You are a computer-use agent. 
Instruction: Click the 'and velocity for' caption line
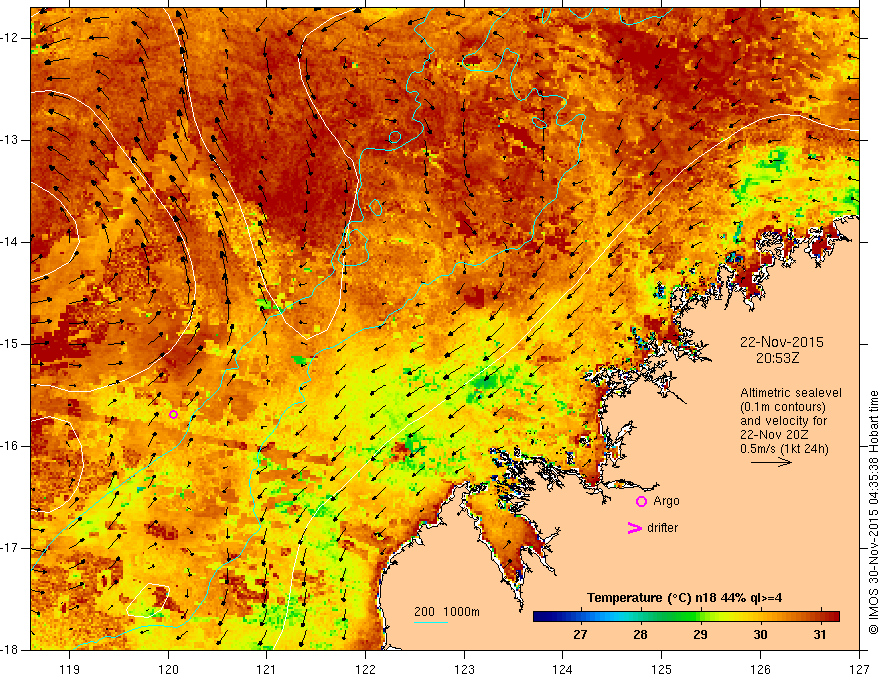point(783,421)
